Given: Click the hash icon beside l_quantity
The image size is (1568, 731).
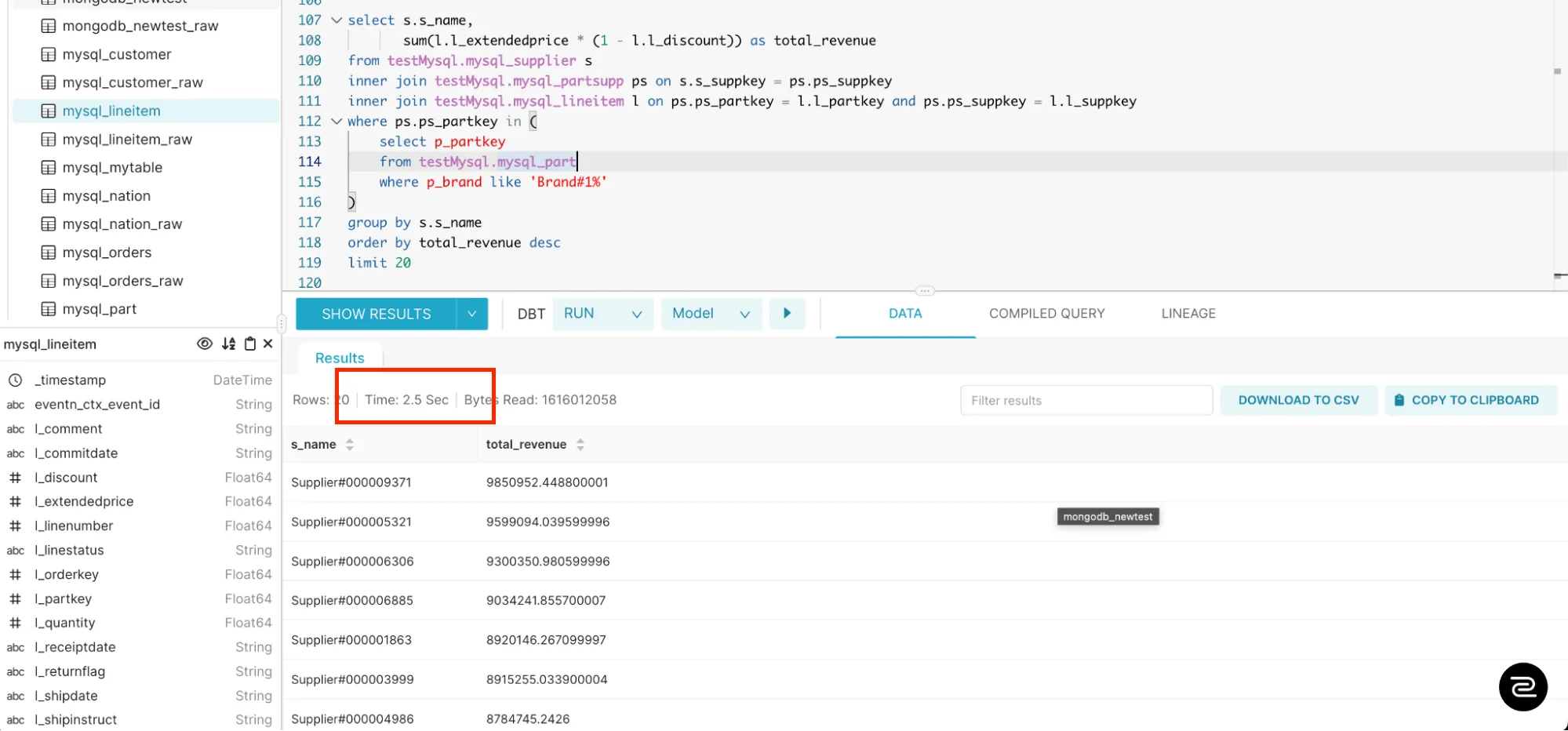Looking at the screenshot, I should click(15, 623).
